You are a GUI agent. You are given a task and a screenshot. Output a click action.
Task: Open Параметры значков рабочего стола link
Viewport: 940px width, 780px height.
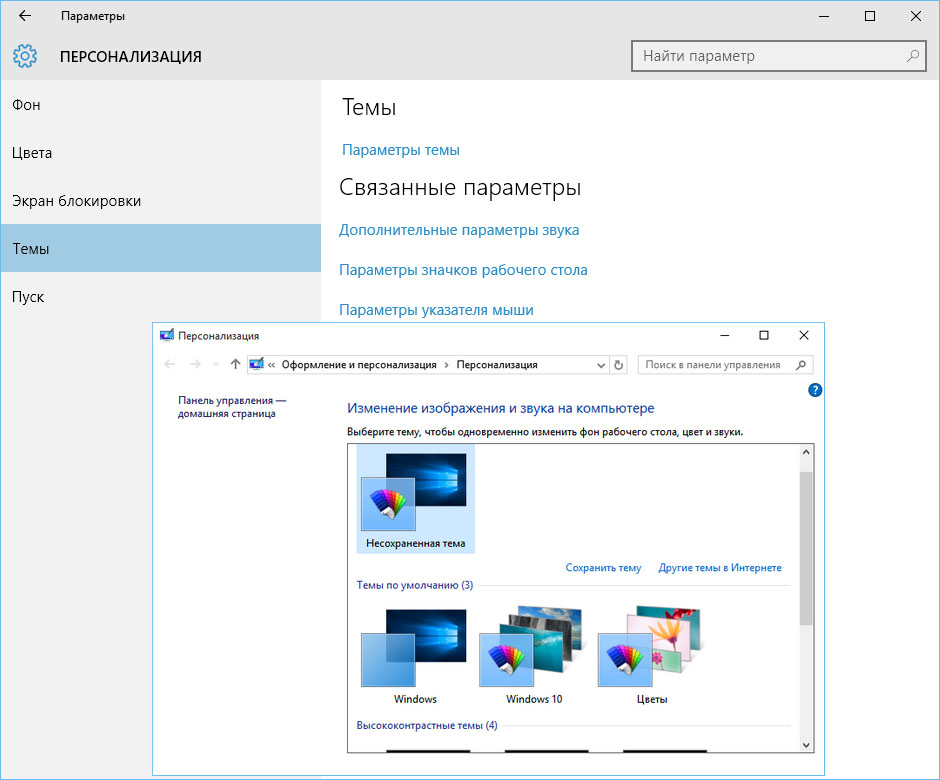pyautogui.click(x=463, y=270)
